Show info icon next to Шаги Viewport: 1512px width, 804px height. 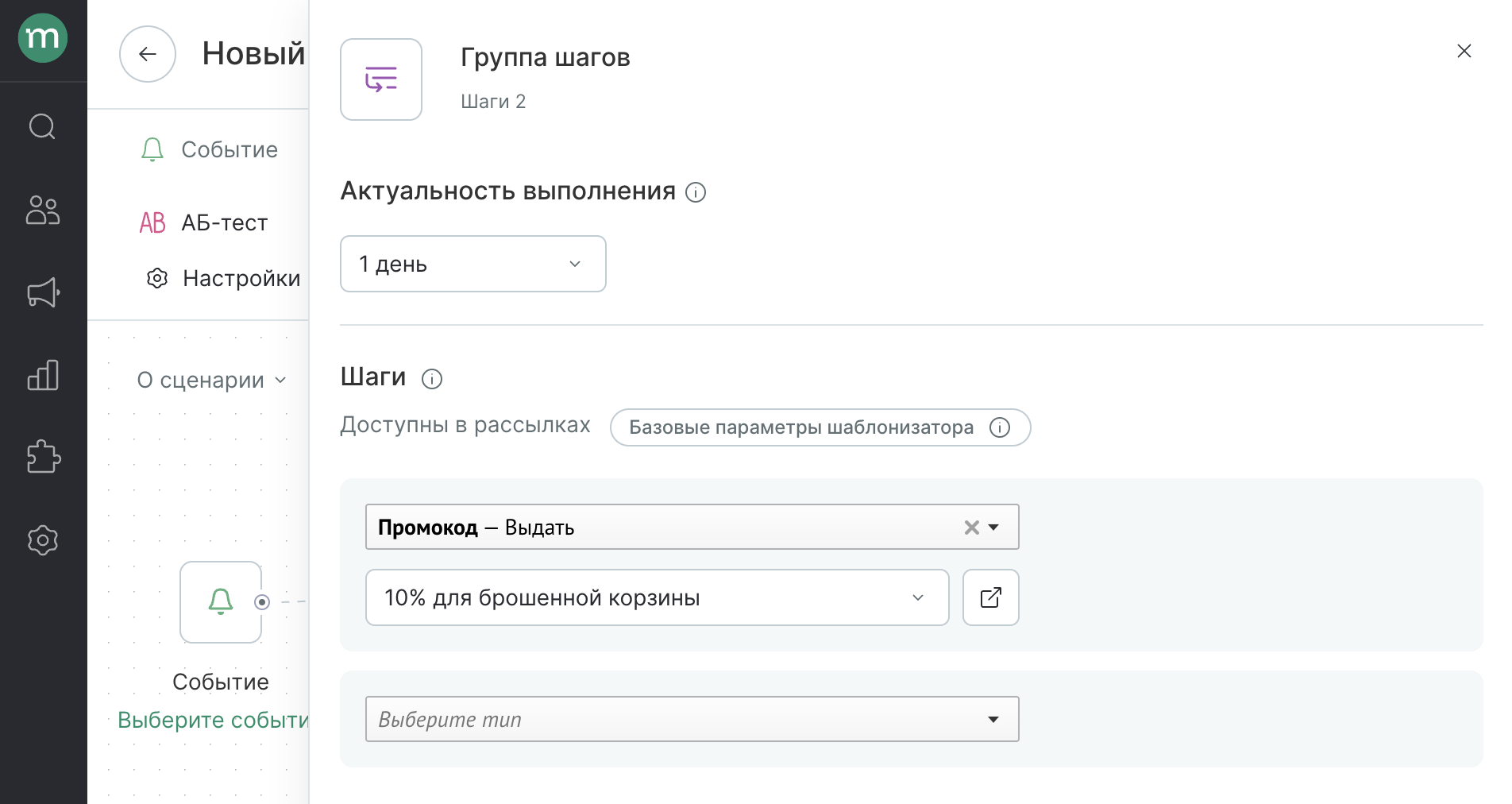[x=432, y=379]
